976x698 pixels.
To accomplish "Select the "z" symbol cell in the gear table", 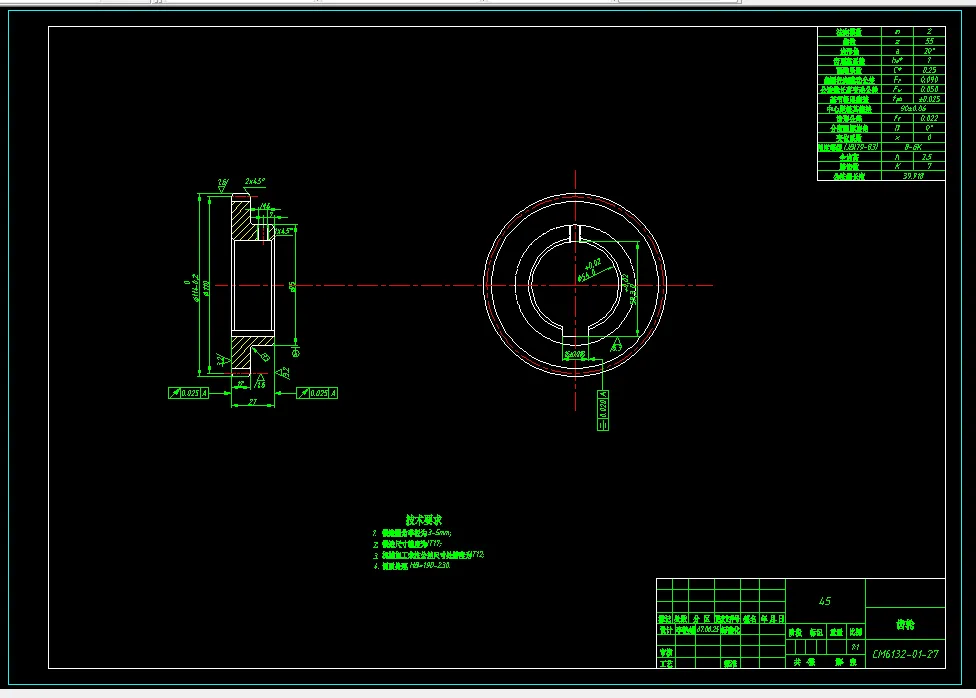I will pos(898,41).
